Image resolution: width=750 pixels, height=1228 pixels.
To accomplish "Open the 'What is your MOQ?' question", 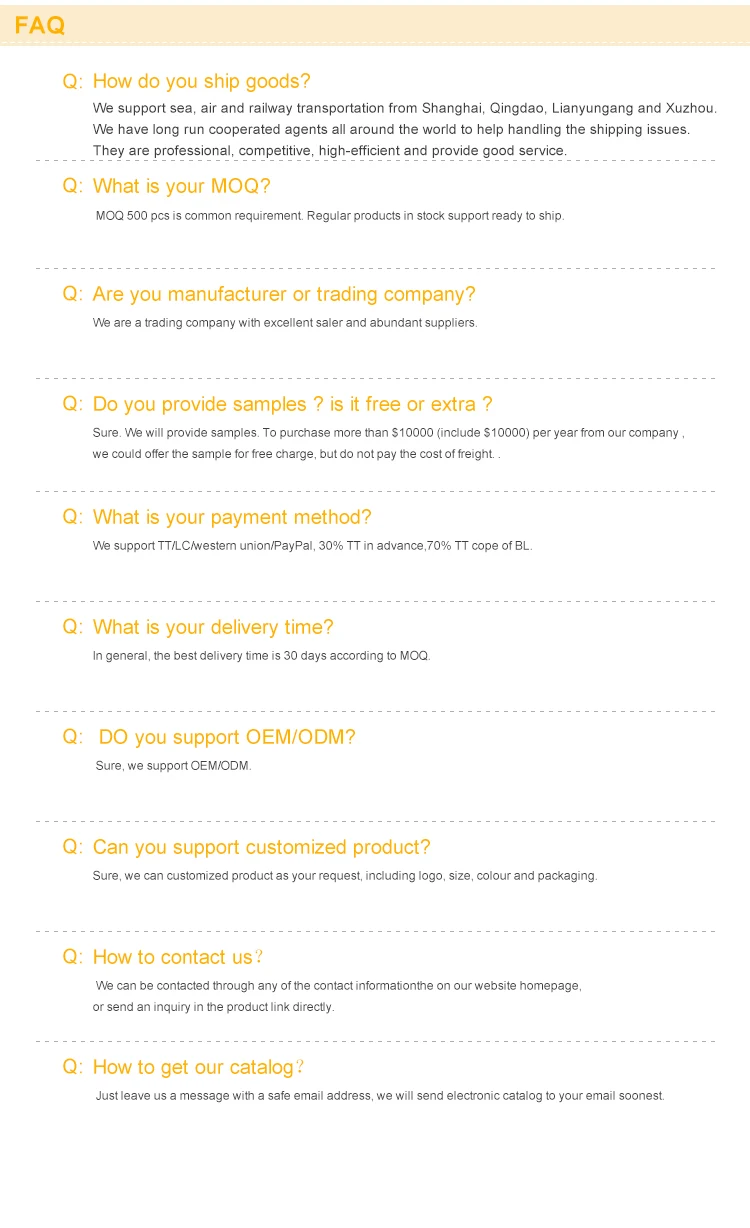I will point(181,187).
